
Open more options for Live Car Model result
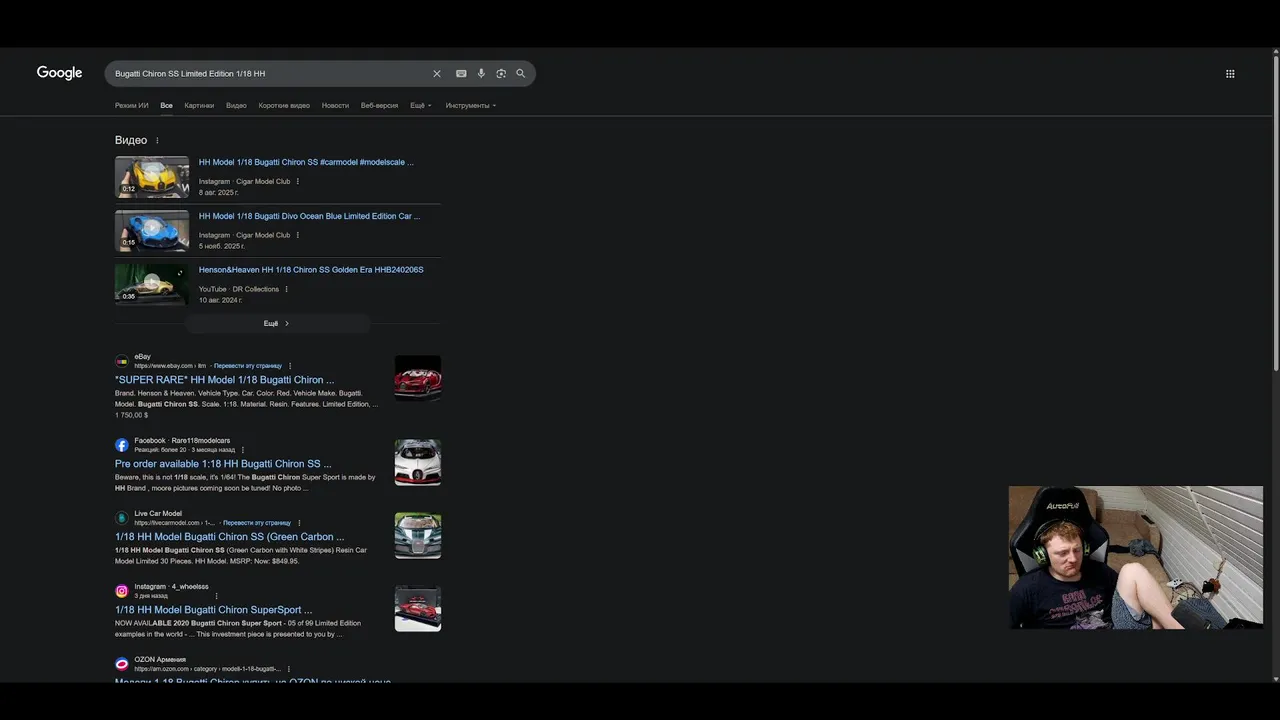click(299, 523)
